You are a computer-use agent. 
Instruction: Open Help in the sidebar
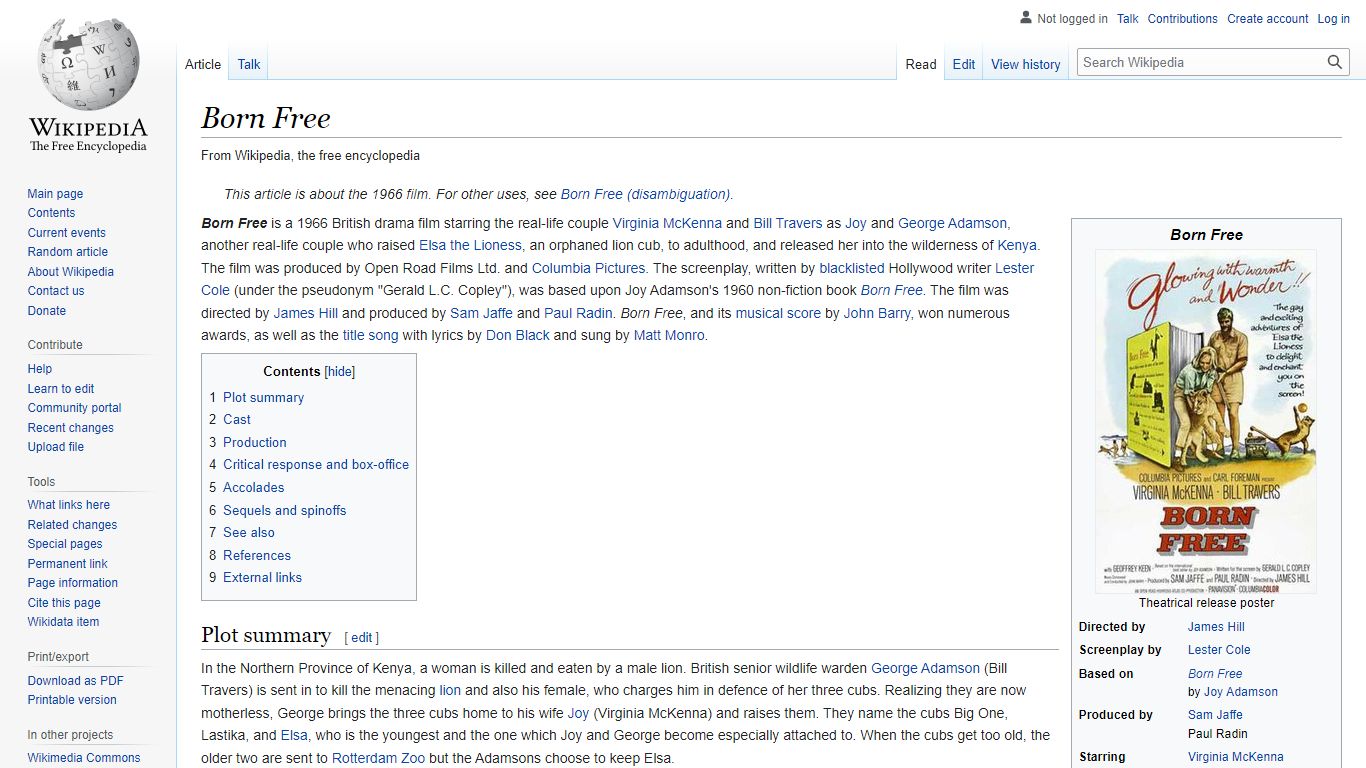click(x=40, y=369)
